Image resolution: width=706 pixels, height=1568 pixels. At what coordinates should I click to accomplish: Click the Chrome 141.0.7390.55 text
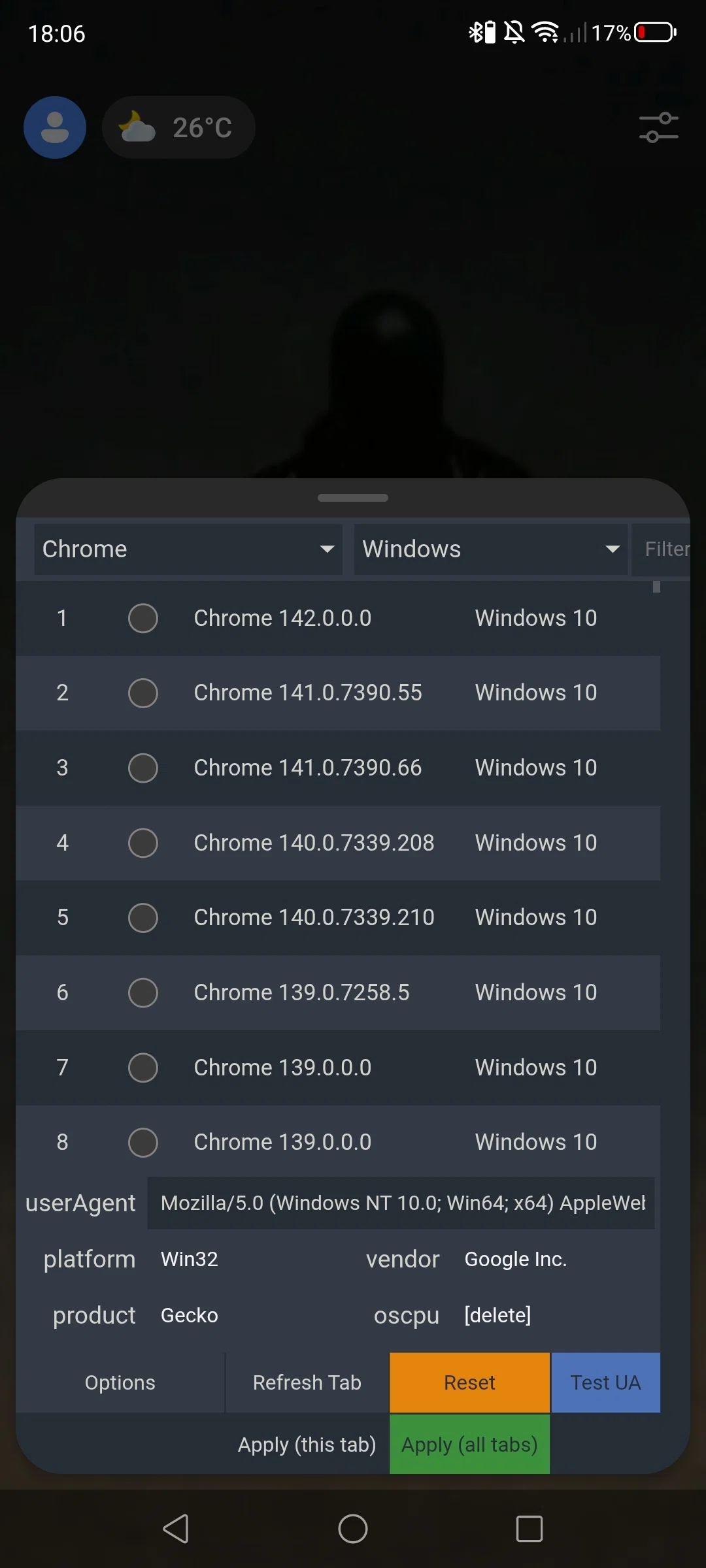point(308,693)
